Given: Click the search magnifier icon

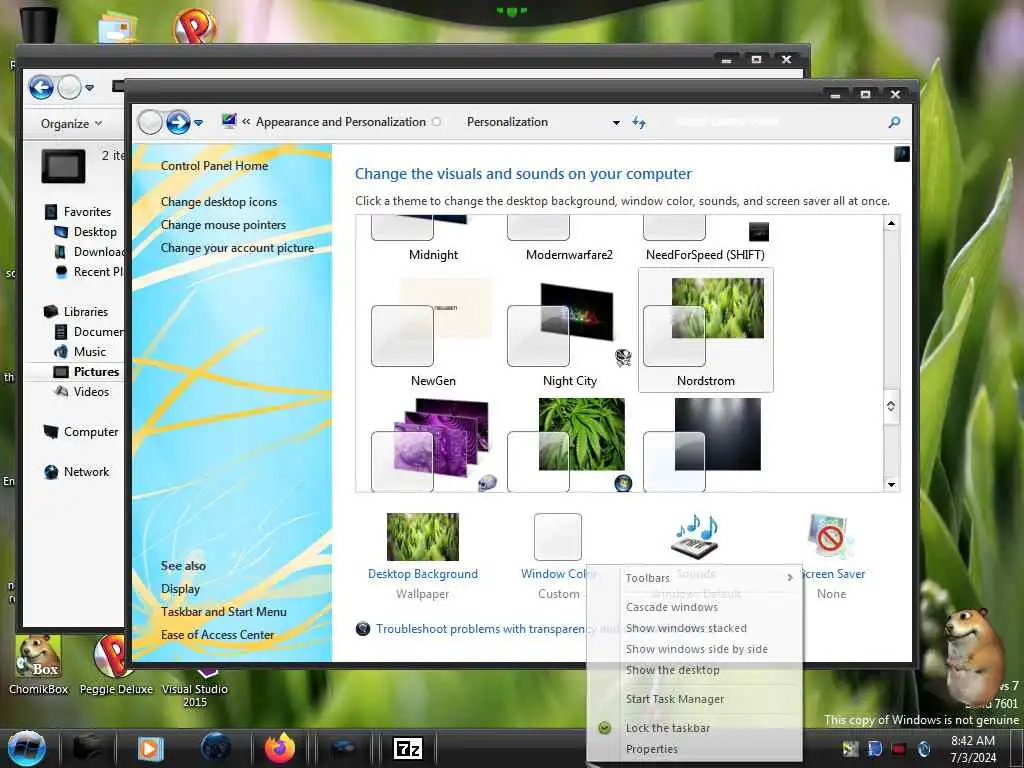Looking at the screenshot, I should (x=894, y=122).
